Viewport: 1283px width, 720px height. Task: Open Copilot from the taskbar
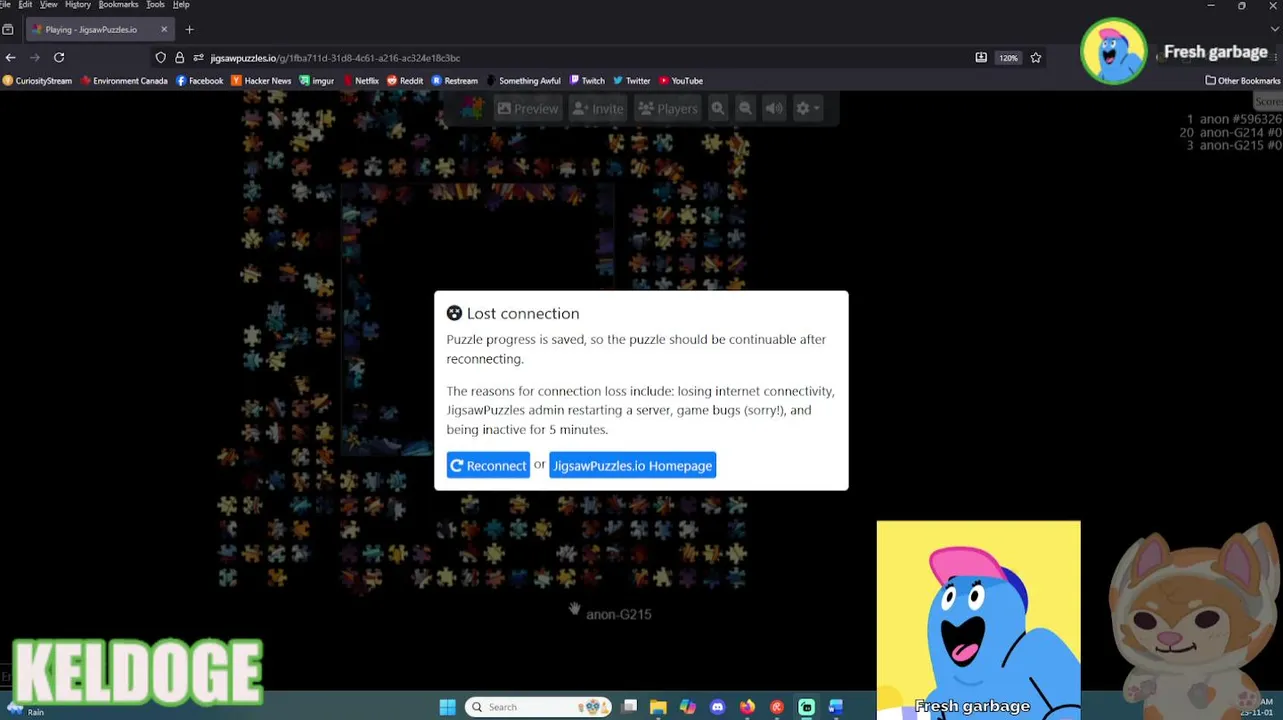tap(688, 707)
